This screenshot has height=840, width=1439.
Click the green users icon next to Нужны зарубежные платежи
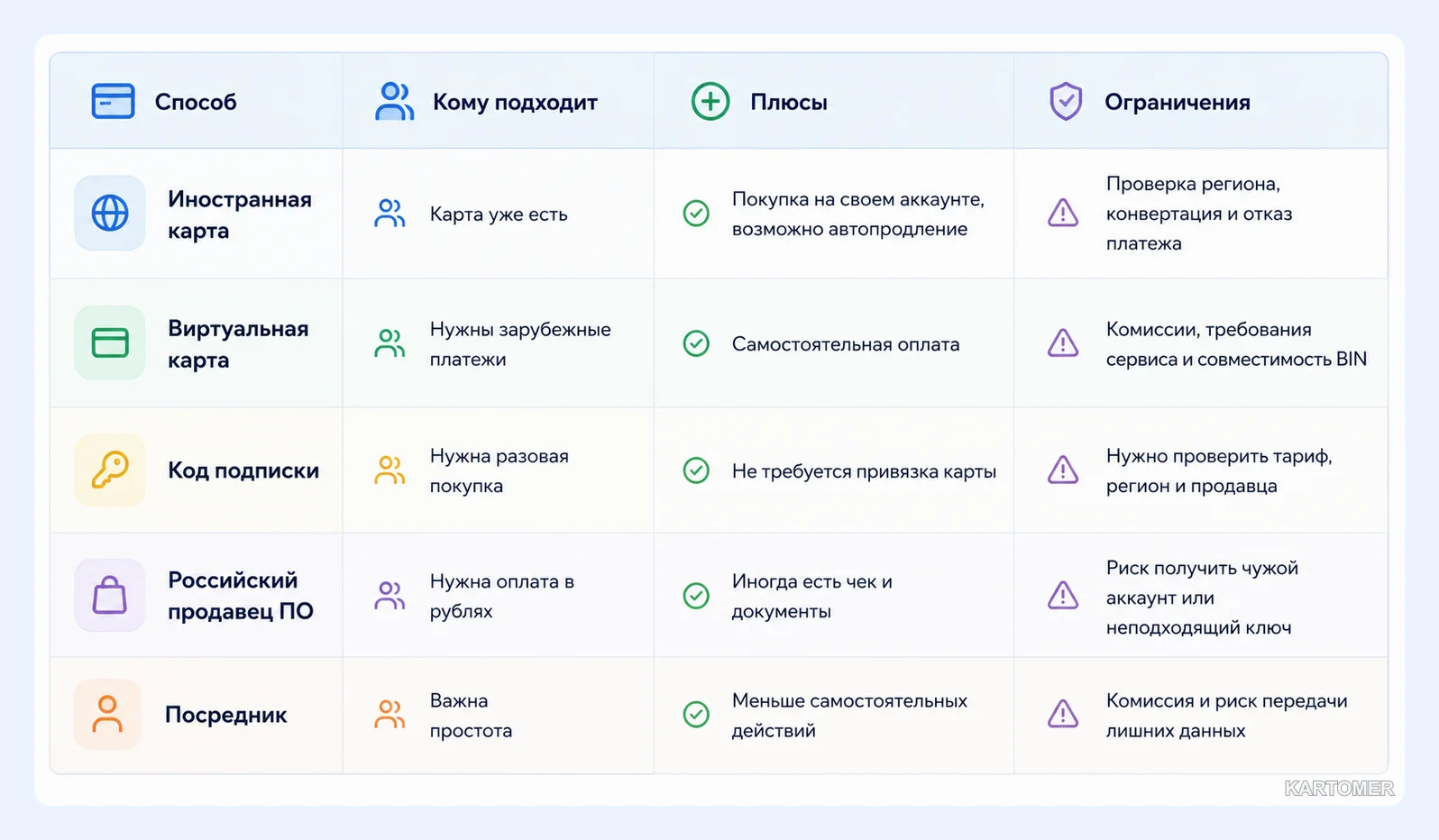[x=390, y=343]
